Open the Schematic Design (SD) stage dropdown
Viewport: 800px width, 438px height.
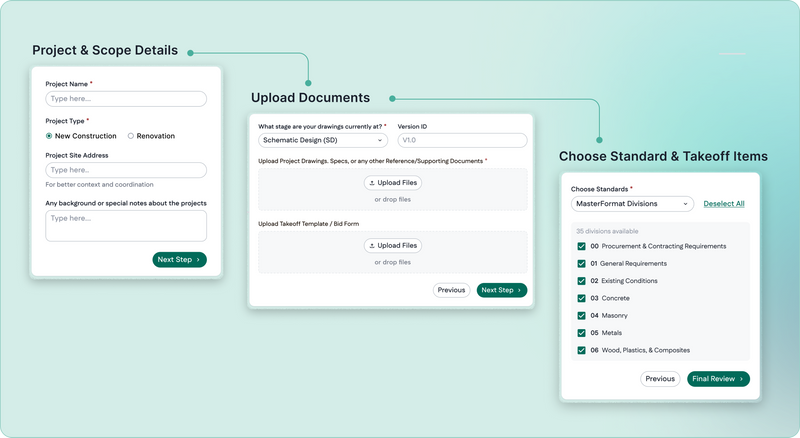(323, 141)
